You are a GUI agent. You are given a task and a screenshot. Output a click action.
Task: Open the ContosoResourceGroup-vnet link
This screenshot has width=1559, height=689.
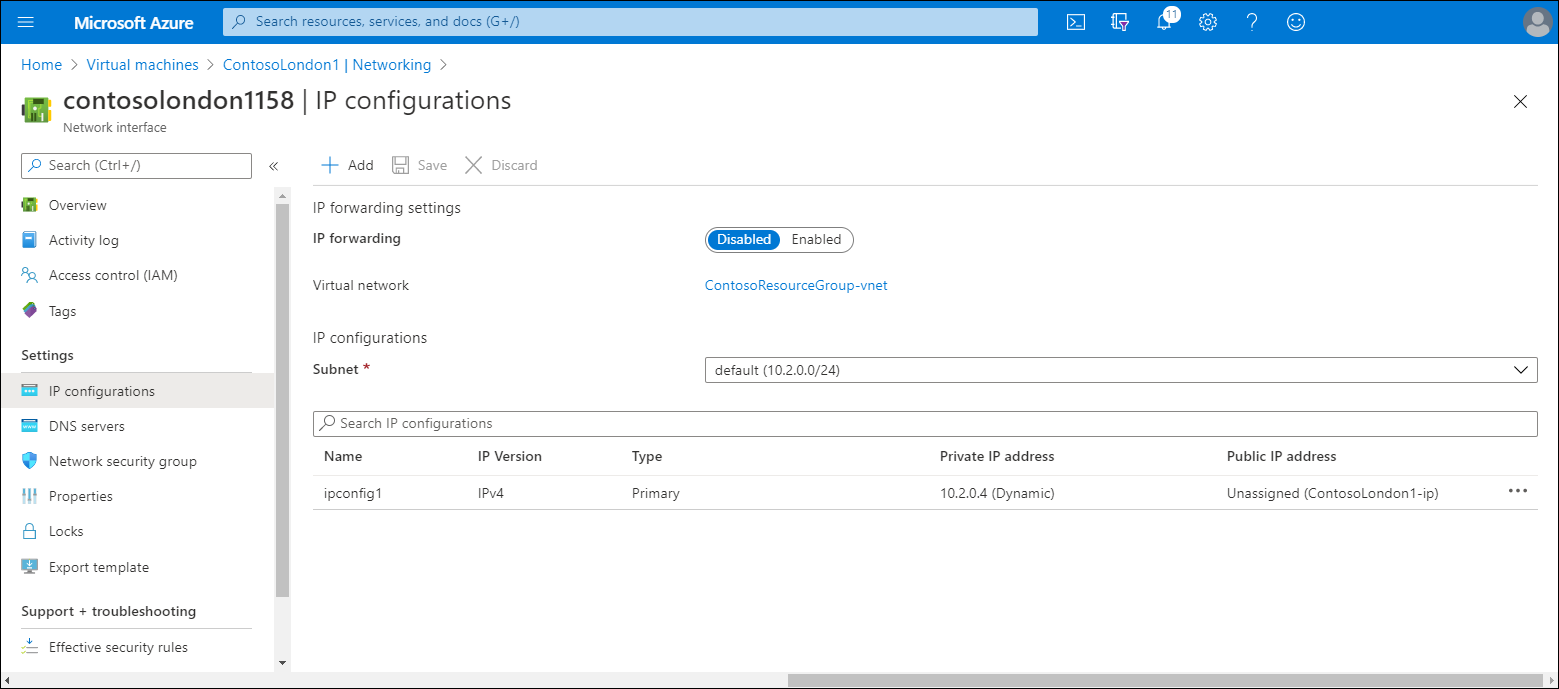tap(795, 285)
